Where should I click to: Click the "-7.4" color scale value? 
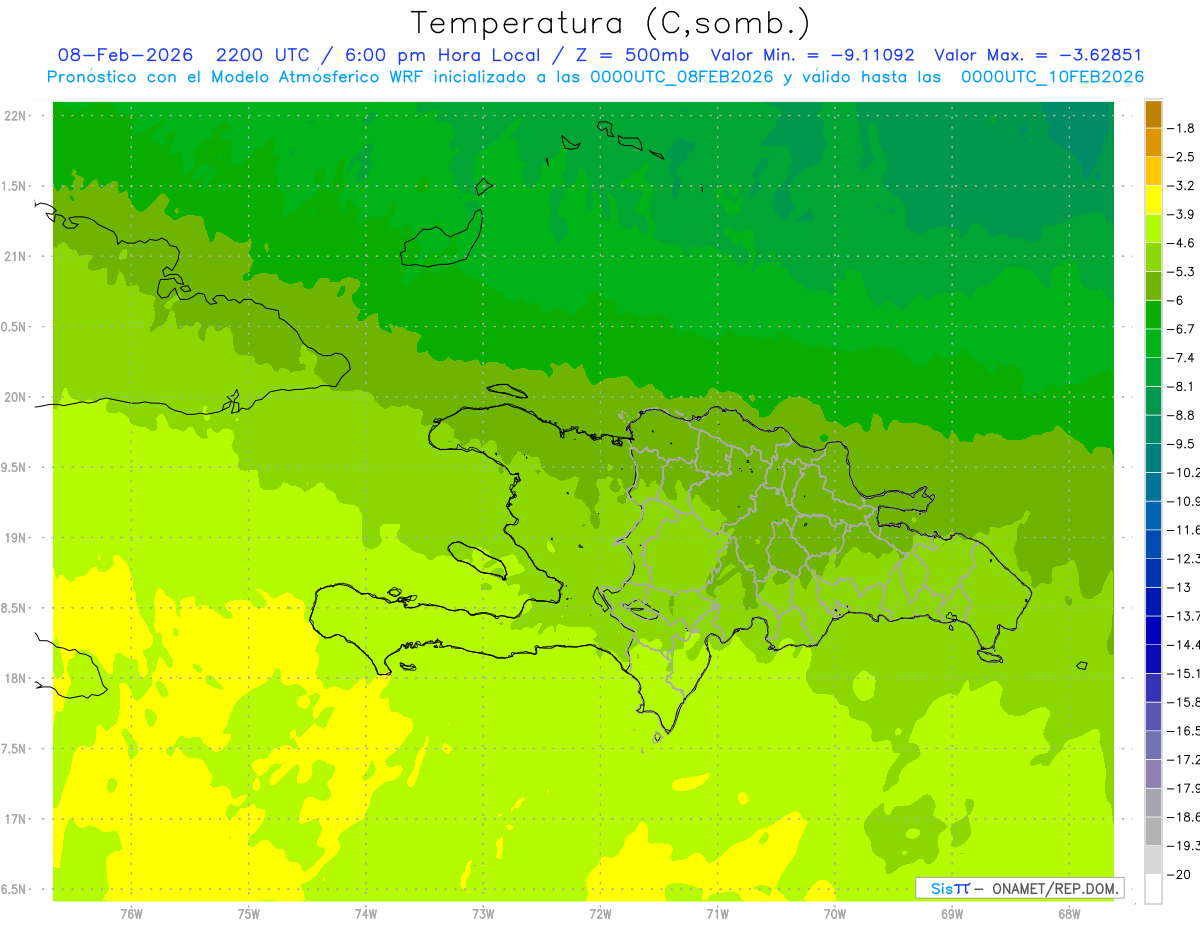coord(1180,357)
